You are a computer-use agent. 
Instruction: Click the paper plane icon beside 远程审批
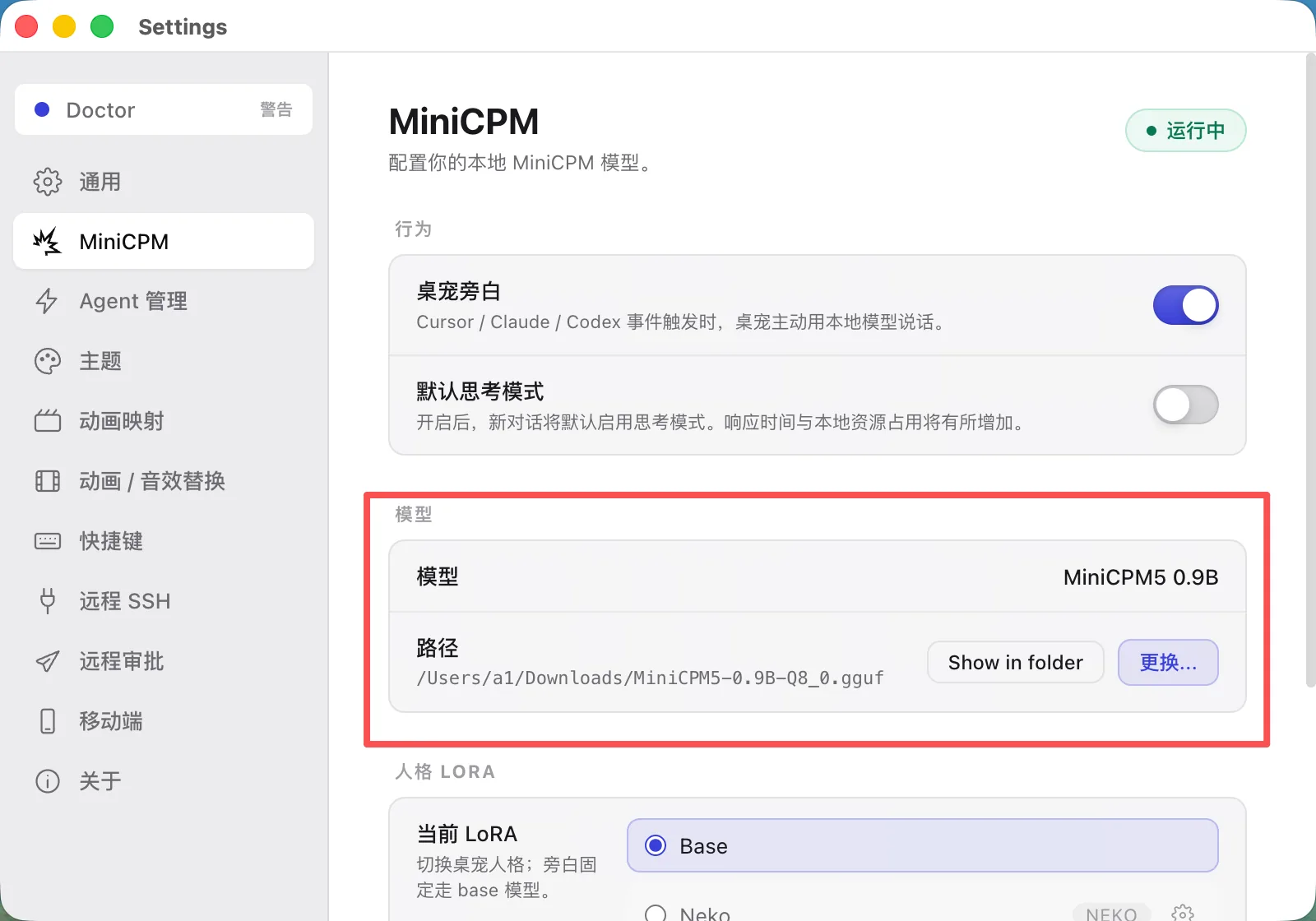coord(48,661)
